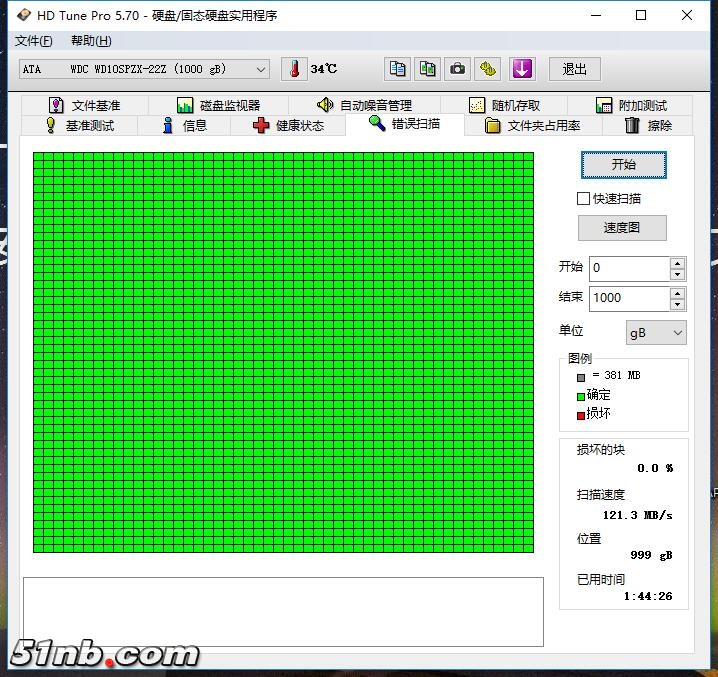The image size is (718, 677).
Task: Switch to the 磁盘监视器 tab
Action: click(218, 105)
